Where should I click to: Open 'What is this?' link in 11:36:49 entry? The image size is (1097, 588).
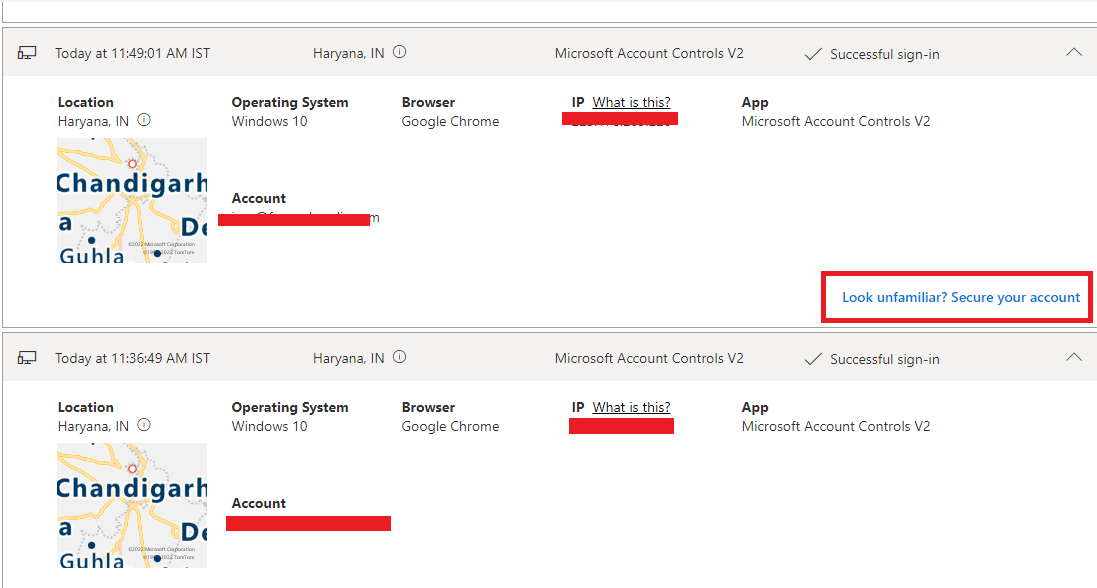click(x=631, y=407)
